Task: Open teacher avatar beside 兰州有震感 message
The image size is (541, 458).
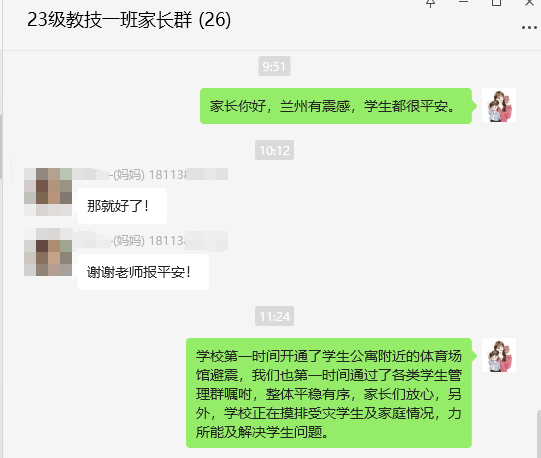Action: click(499, 105)
